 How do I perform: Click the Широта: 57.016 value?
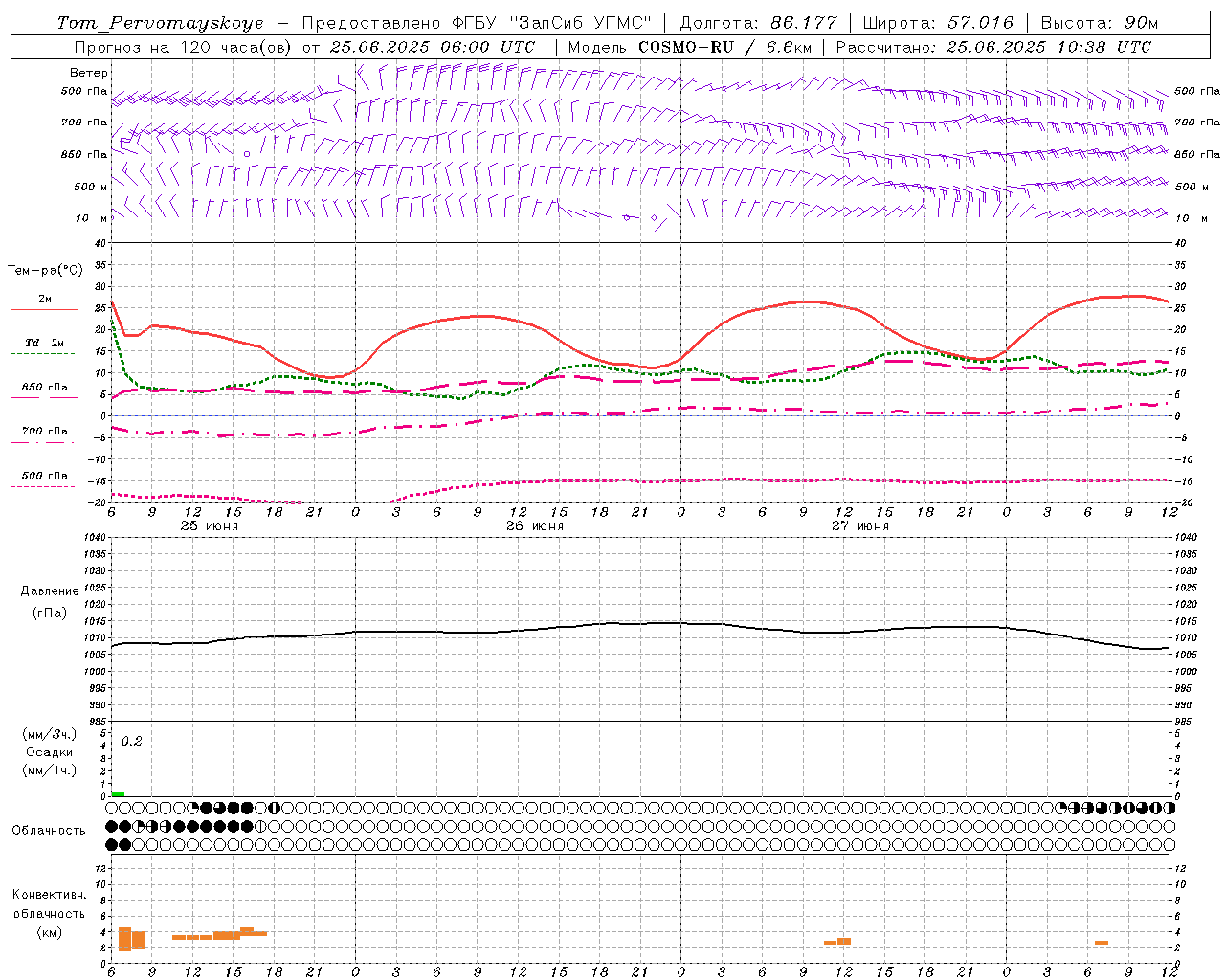(938, 23)
